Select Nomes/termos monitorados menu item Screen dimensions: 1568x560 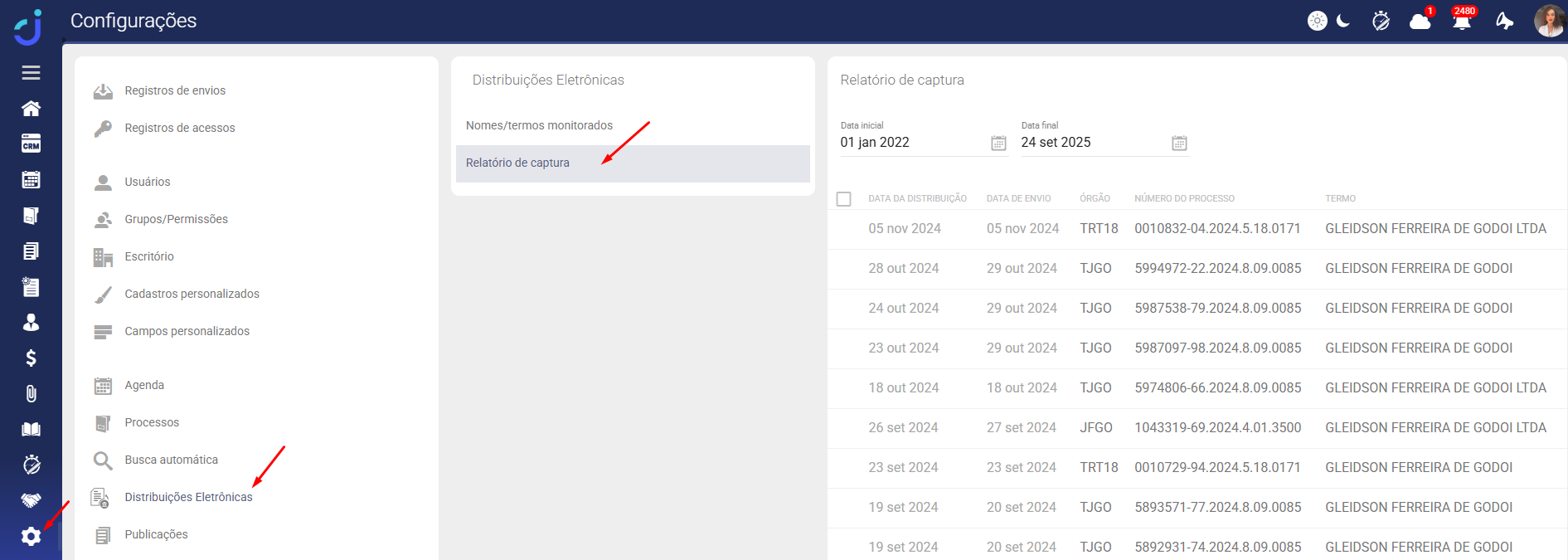click(539, 125)
